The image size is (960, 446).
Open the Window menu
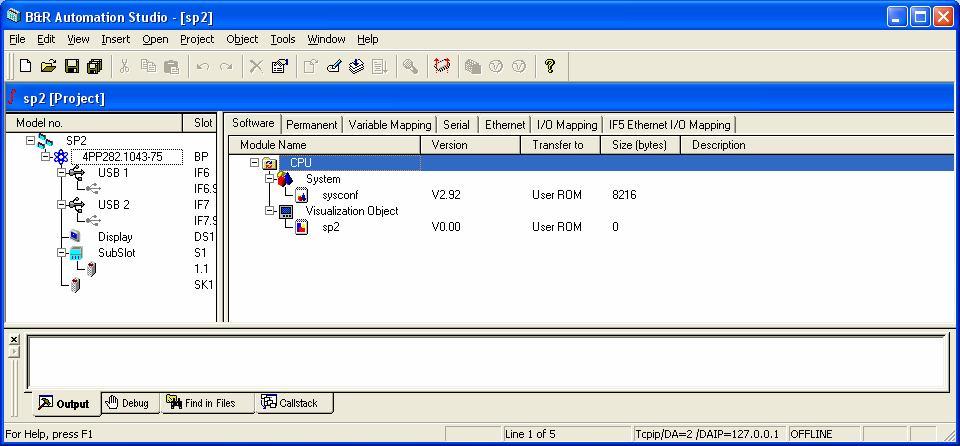[326, 39]
